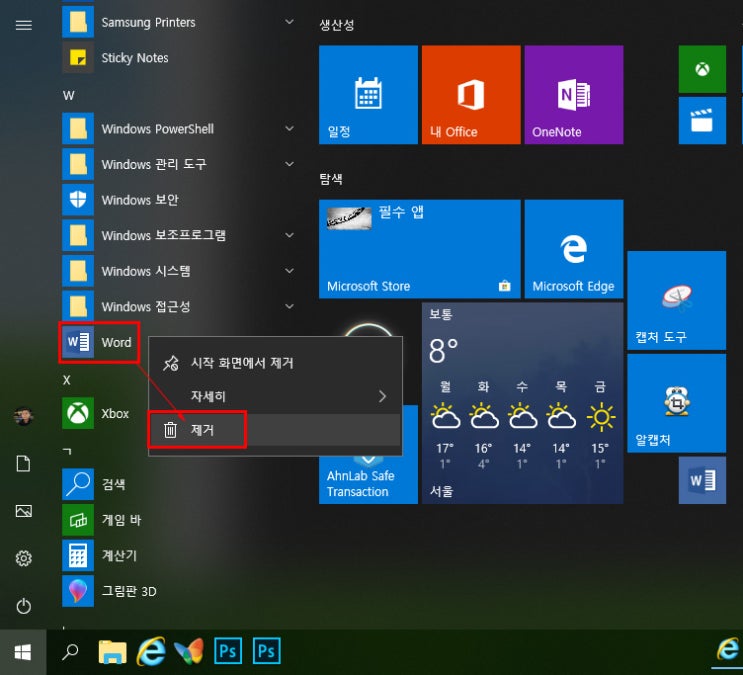Click the user account avatar

tap(24, 416)
